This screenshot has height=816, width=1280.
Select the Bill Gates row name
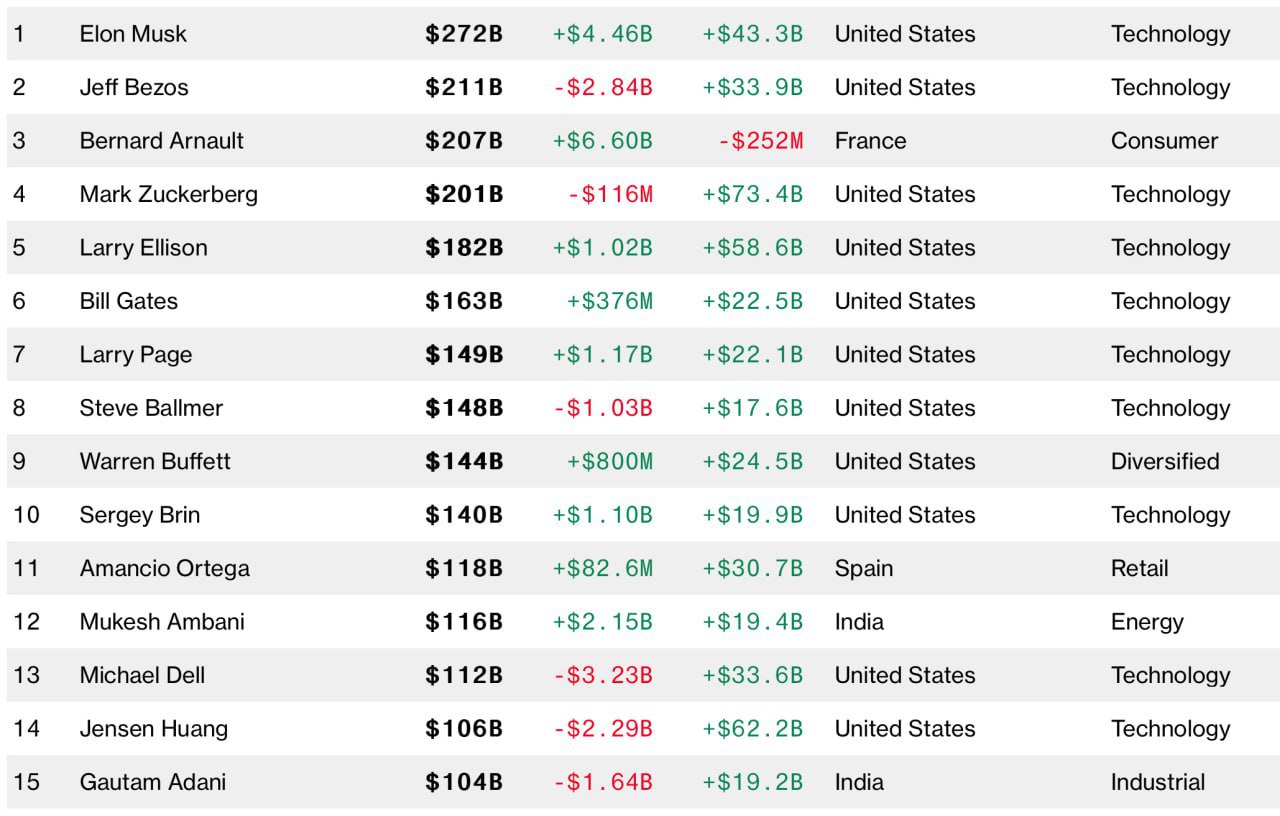(x=128, y=302)
